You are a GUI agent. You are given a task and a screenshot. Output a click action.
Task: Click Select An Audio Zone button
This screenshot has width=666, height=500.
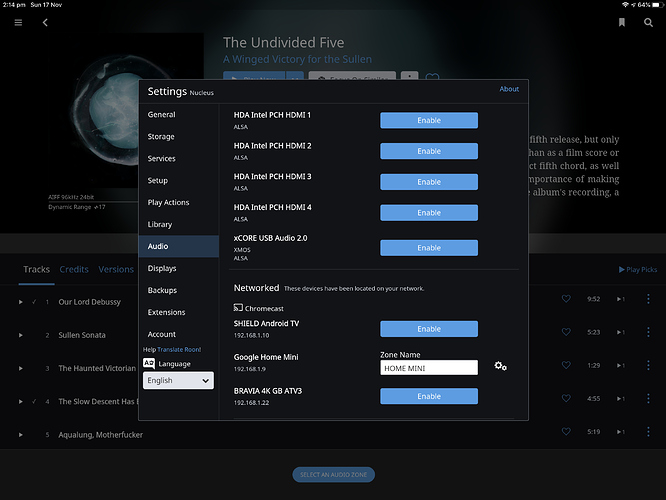(x=333, y=475)
